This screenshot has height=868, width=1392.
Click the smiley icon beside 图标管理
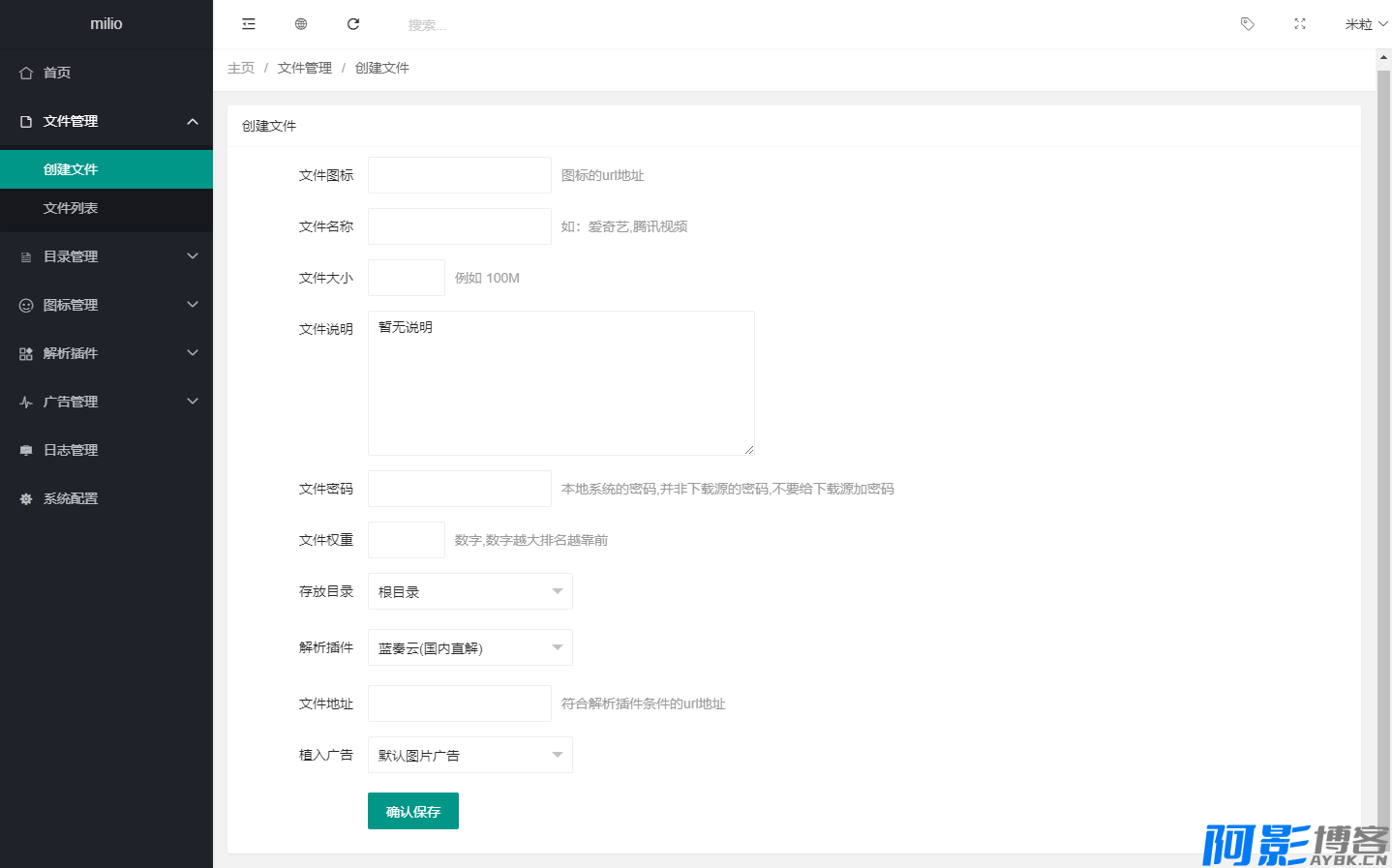[x=26, y=305]
